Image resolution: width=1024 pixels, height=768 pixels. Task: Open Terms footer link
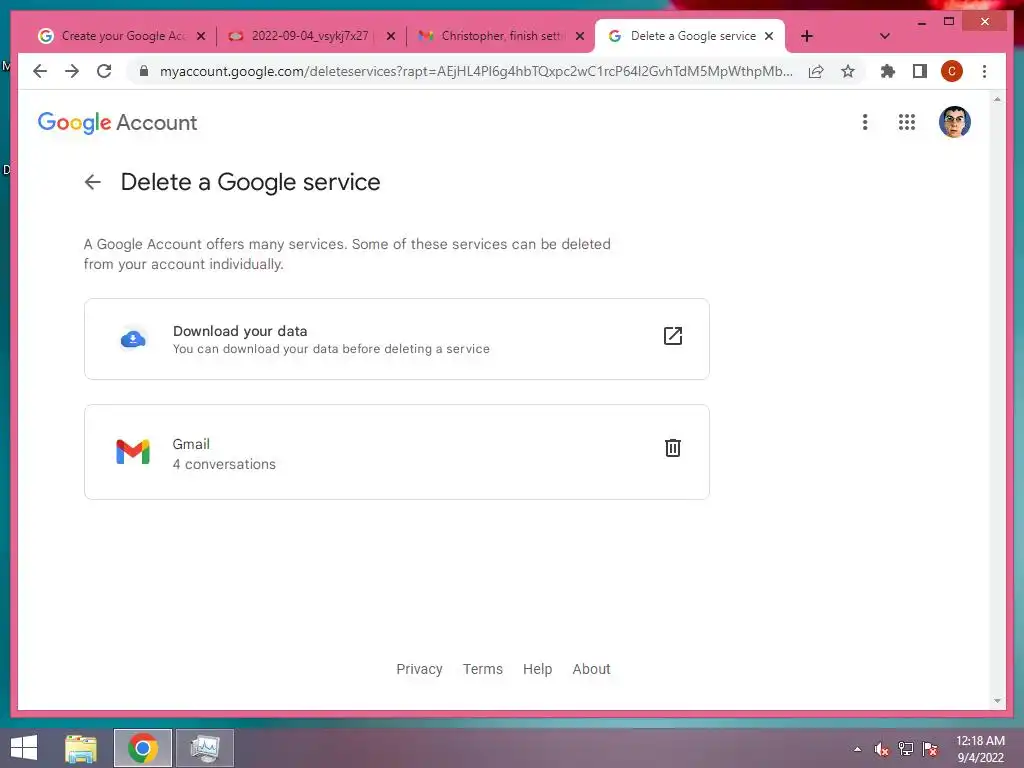pos(483,669)
